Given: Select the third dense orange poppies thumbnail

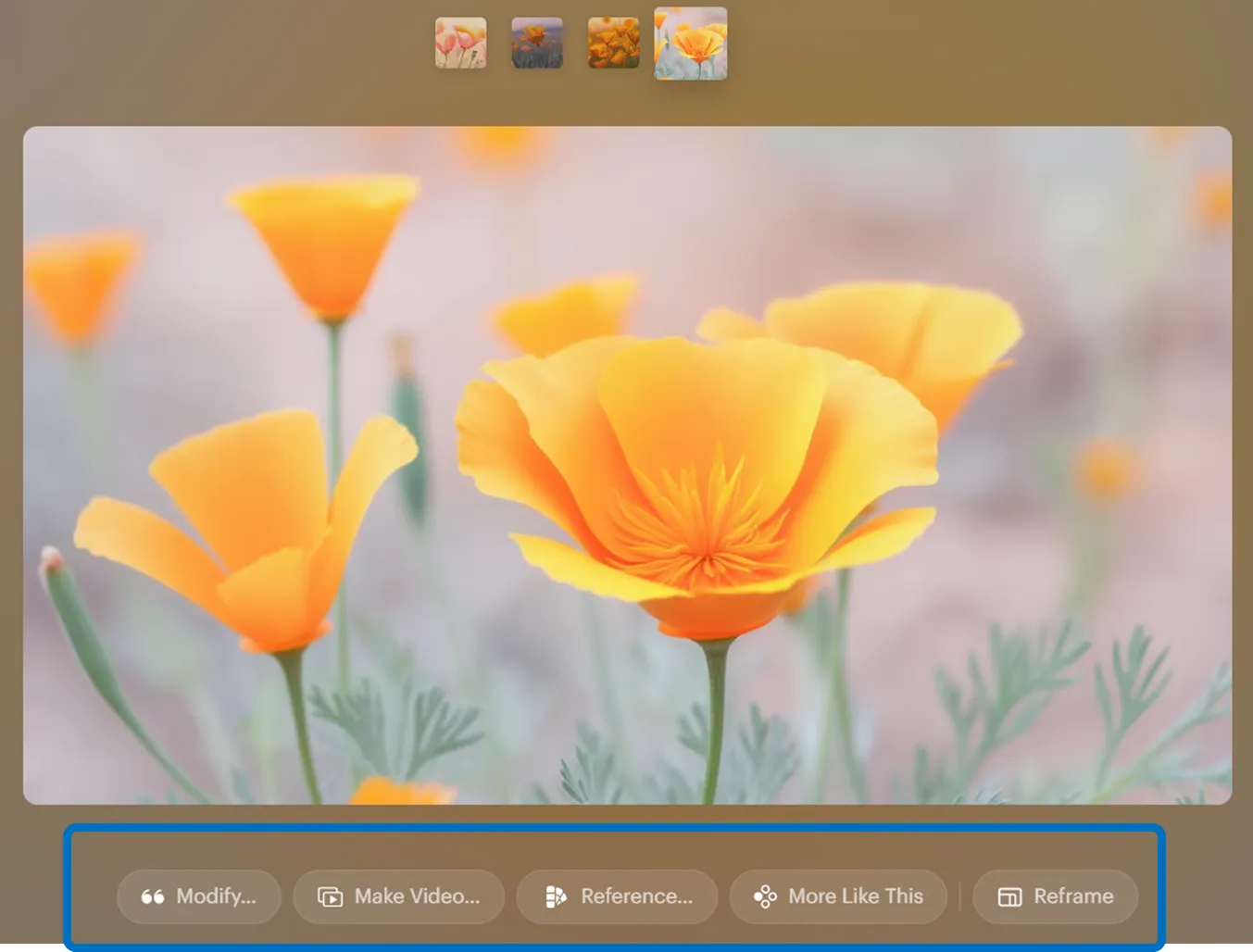Looking at the screenshot, I should point(612,44).
